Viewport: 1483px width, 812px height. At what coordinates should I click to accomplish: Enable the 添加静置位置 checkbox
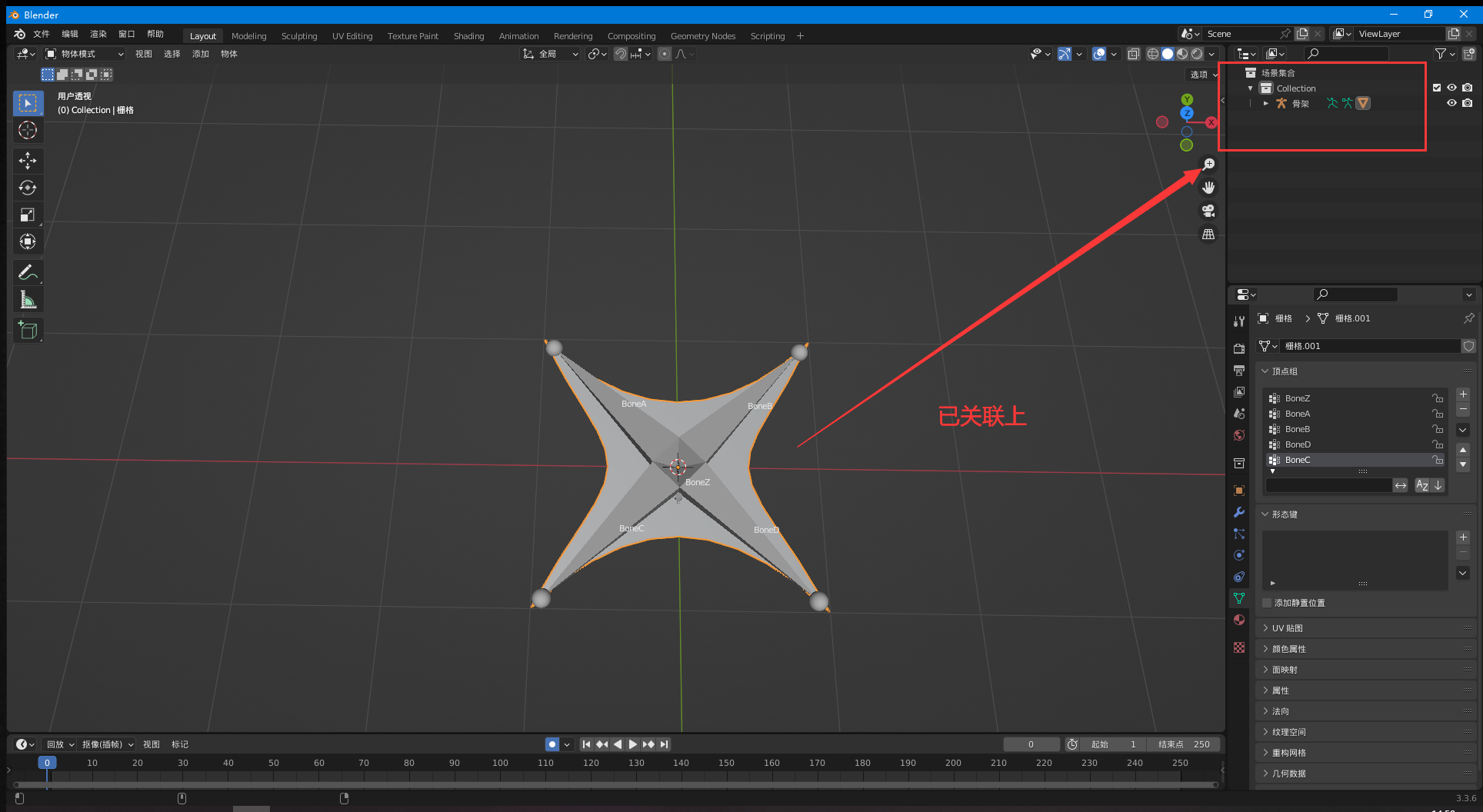click(1268, 603)
